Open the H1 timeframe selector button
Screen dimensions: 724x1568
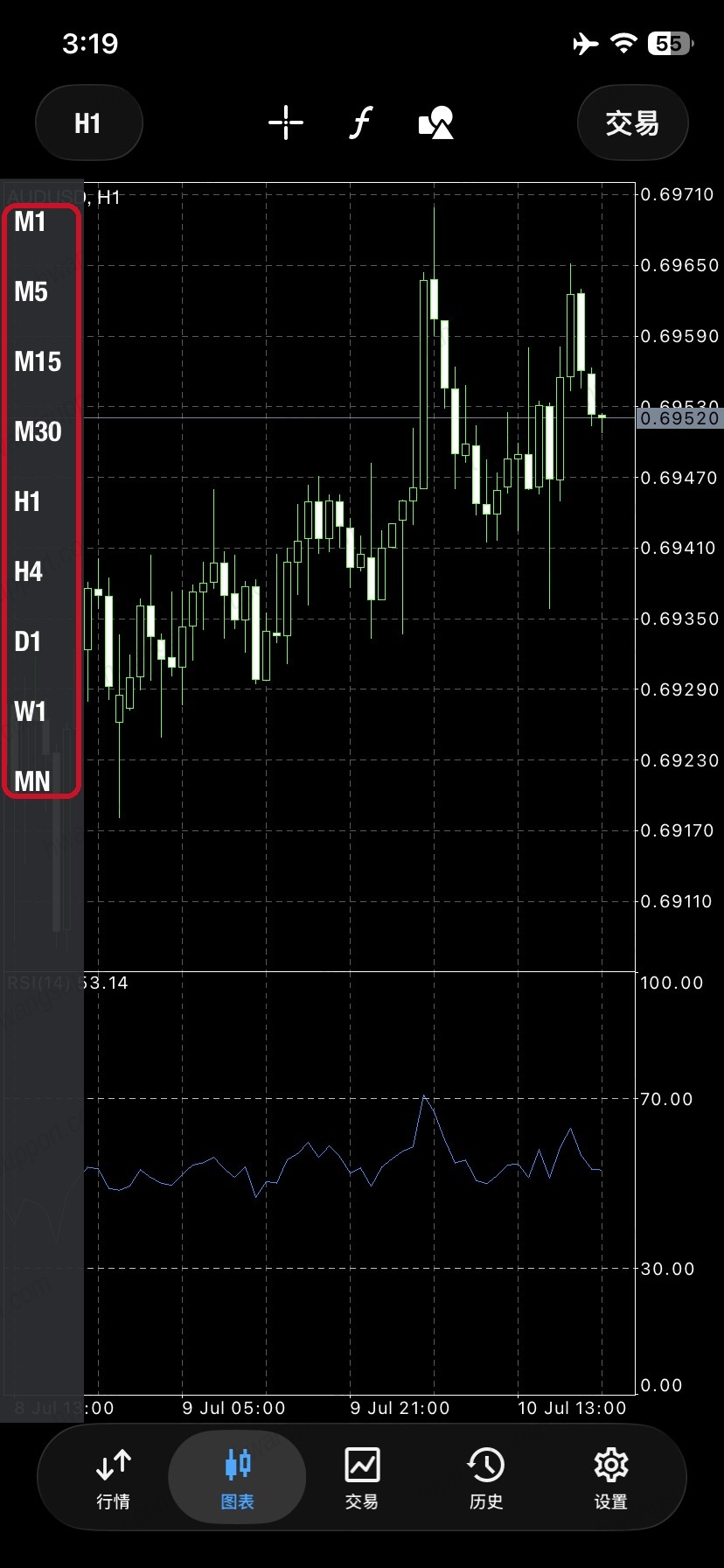click(88, 122)
